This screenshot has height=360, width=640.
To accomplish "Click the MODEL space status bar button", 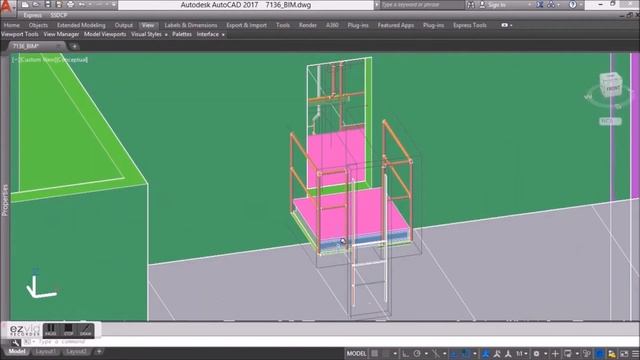I will (x=356, y=353).
